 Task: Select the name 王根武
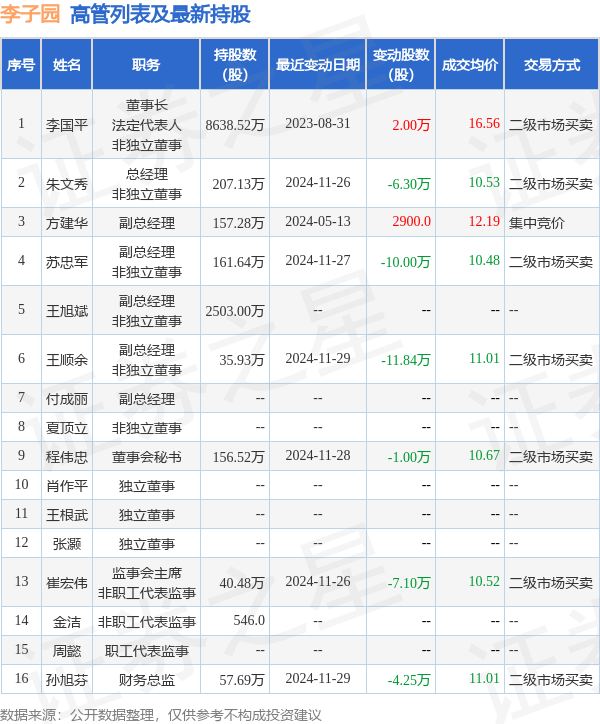tap(67, 515)
